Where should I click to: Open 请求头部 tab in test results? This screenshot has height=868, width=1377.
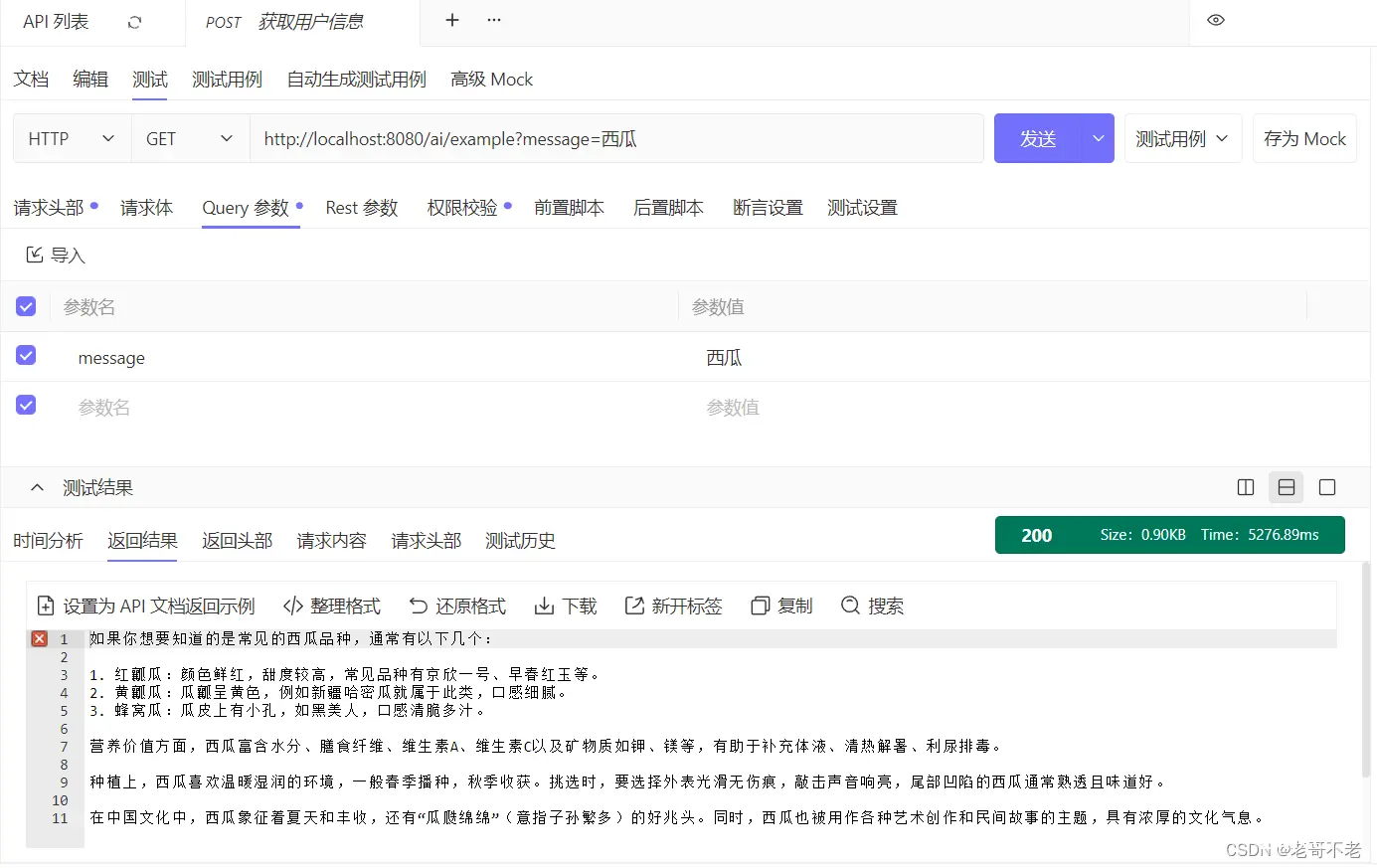pos(426,541)
